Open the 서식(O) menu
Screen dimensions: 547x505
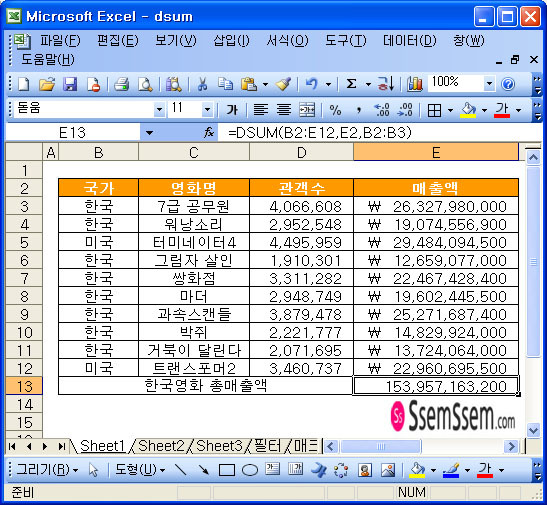tap(287, 41)
